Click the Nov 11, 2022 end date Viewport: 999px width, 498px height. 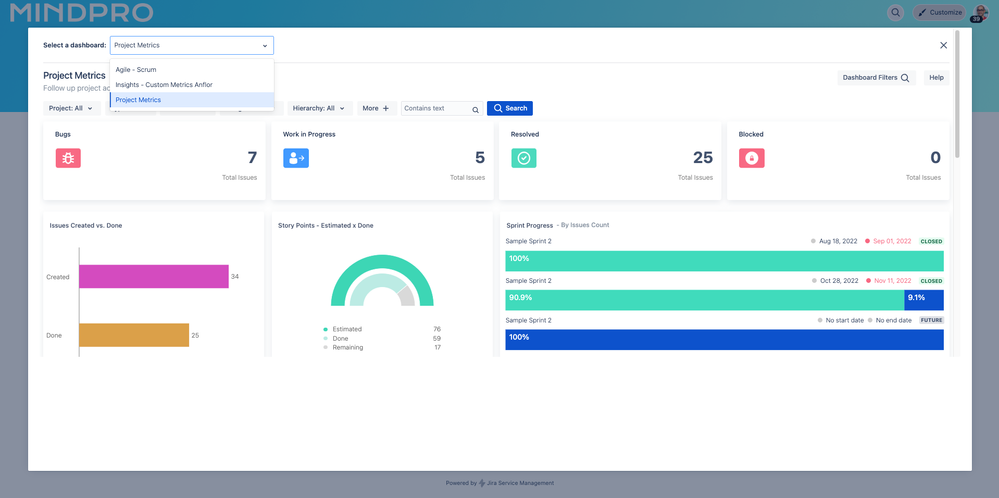(893, 281)
